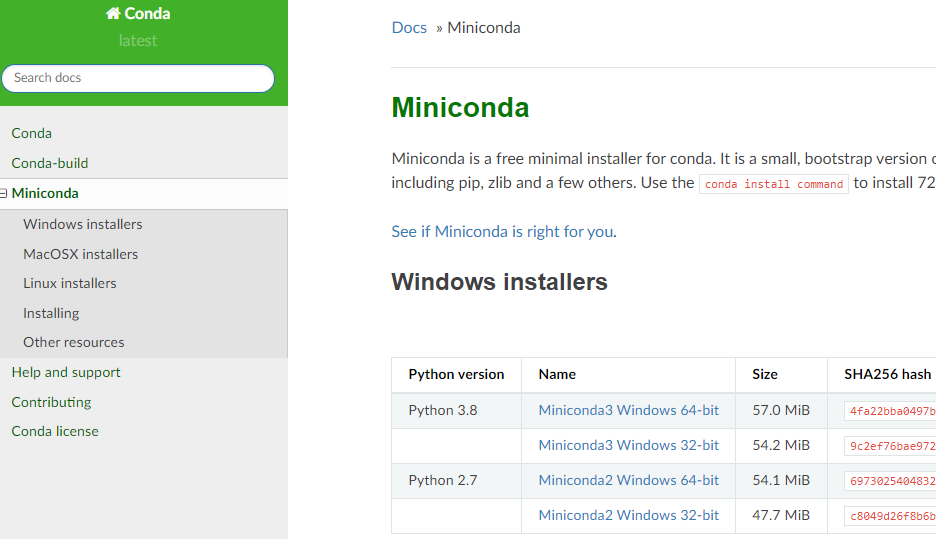Go to MacOSX installers section

coord(81,254)
